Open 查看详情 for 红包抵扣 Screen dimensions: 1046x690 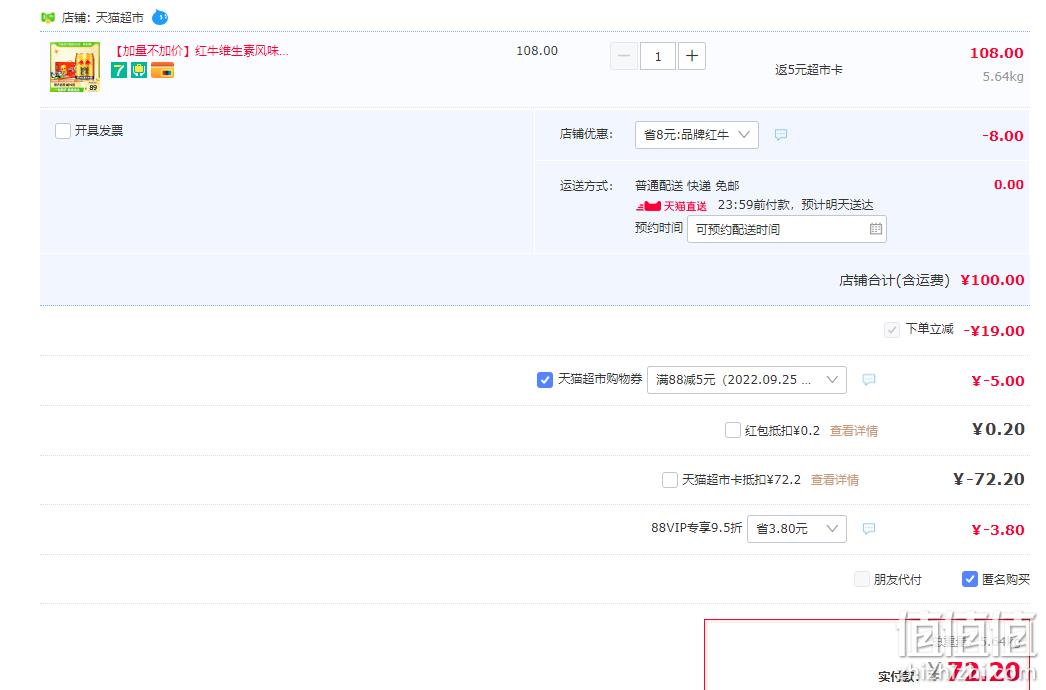[x=854, y=431]
